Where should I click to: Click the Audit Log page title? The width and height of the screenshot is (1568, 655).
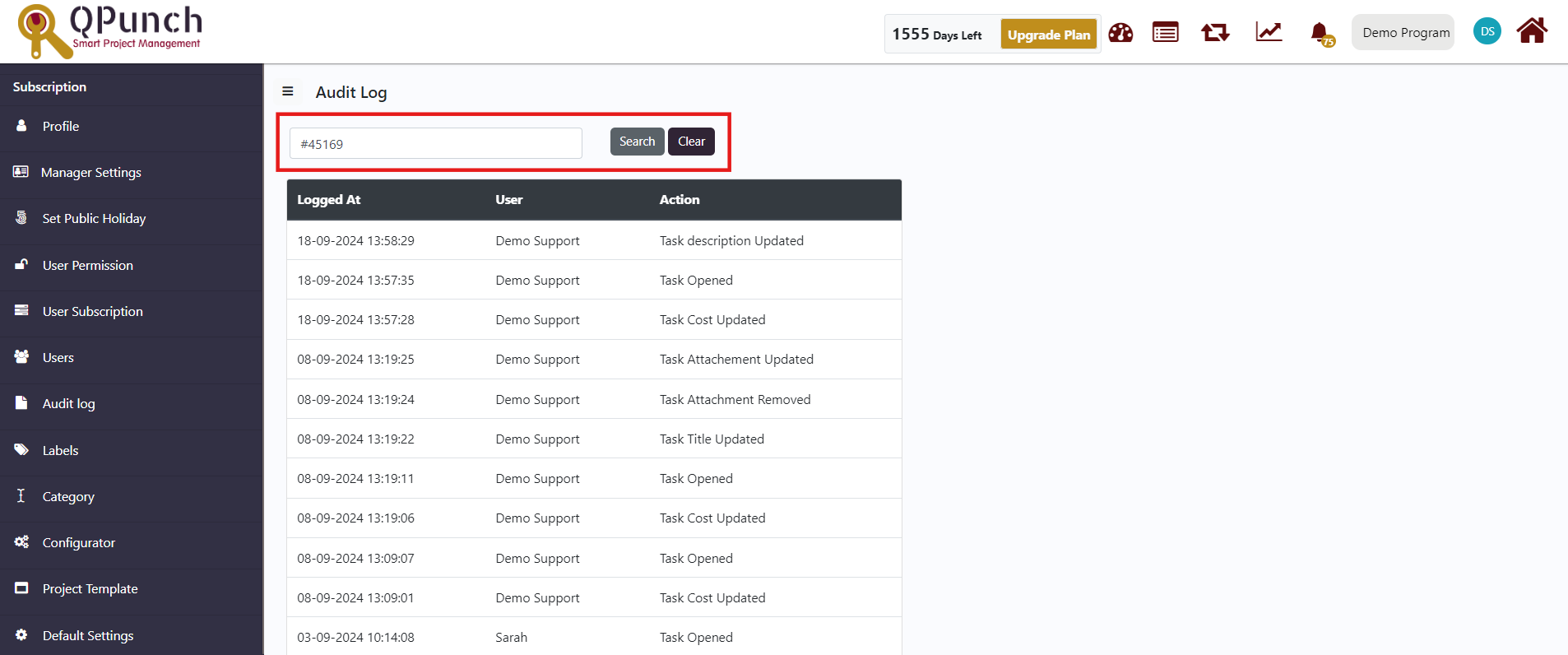tap(351, 92)
